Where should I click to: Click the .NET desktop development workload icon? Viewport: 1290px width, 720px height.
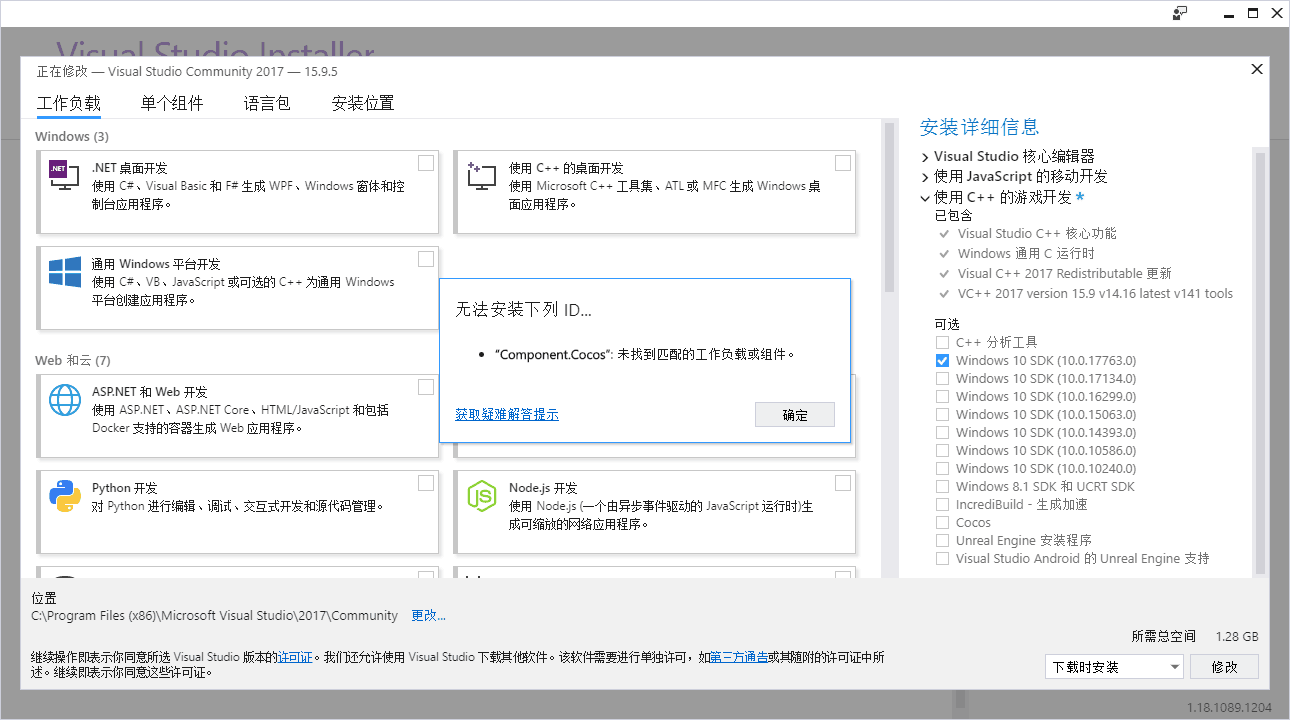[x=64, y=174]
